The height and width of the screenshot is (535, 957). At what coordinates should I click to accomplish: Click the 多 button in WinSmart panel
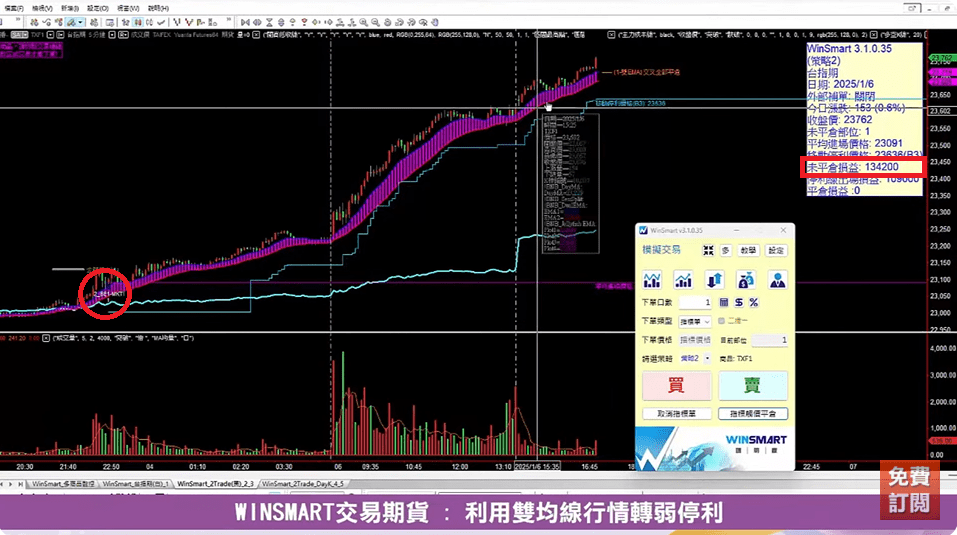click(x=725, y=250)
